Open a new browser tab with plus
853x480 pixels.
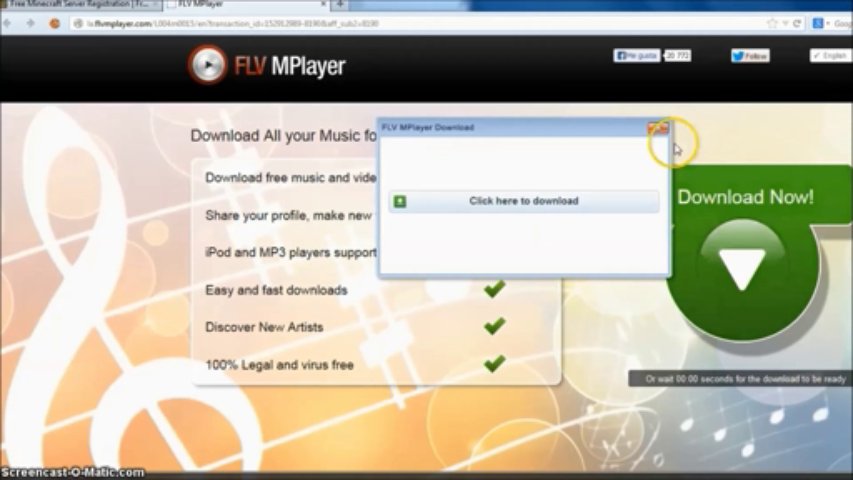click(x=340, y=5)
